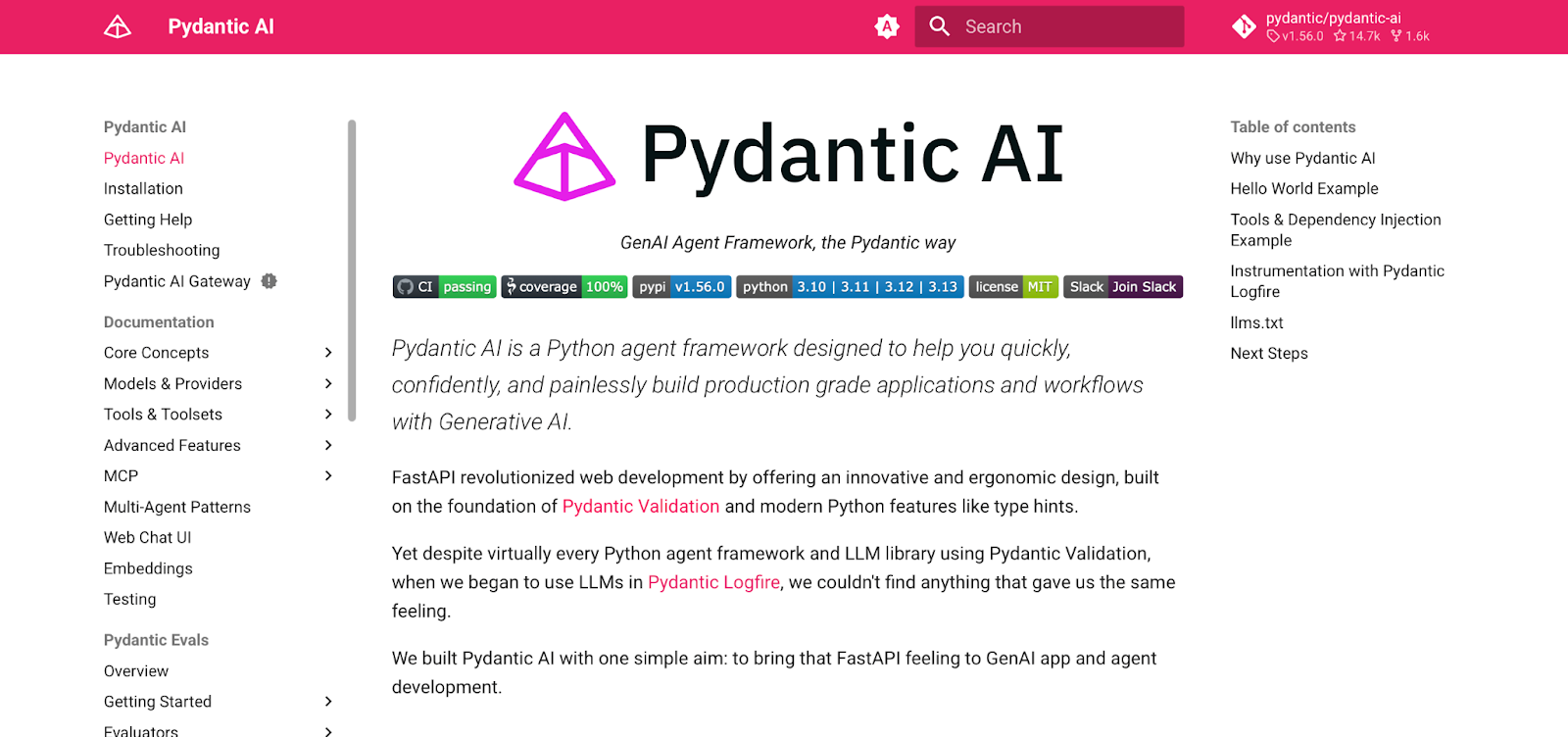Click the git repository icon in header
1568x737 pixels.
click(1244, 26)
